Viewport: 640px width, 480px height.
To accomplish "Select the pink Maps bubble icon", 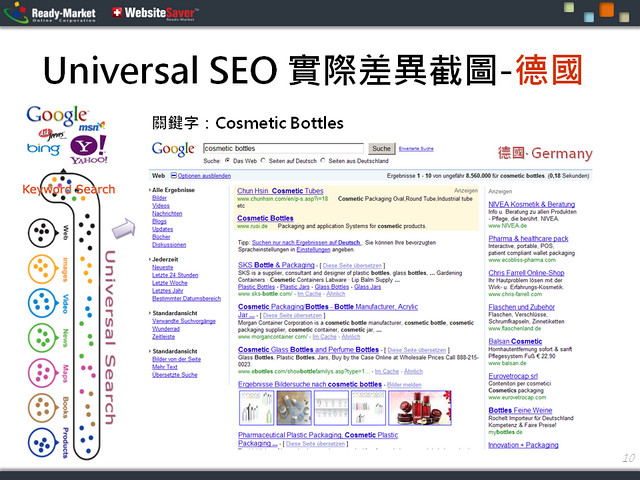I will pyautogui.click(x=42, y=373).
